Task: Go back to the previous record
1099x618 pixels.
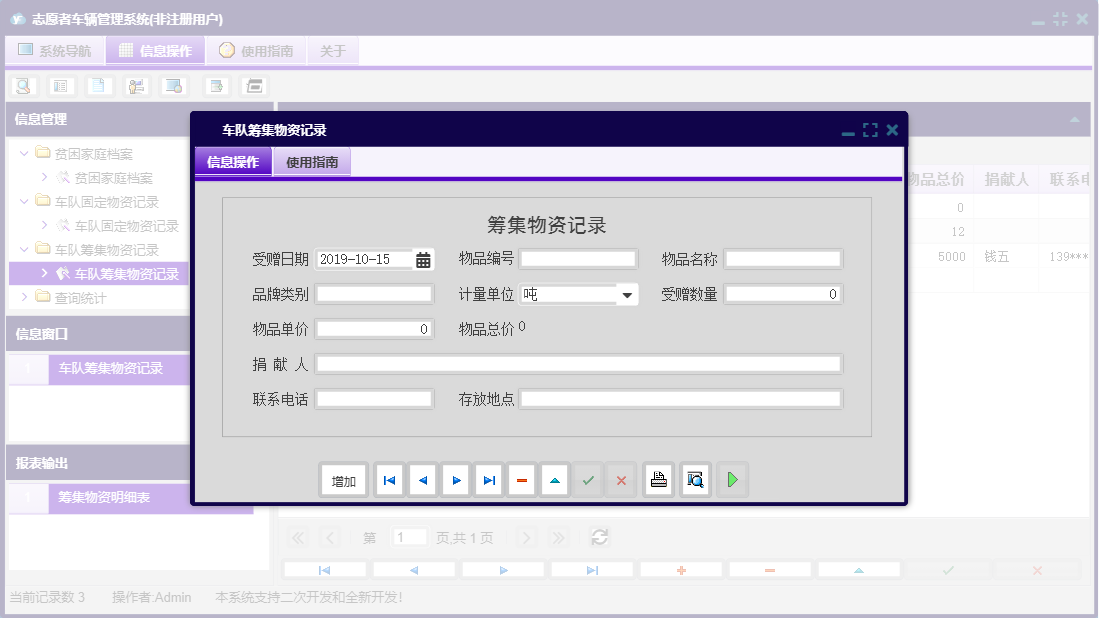Action: [x=422, y=479]
